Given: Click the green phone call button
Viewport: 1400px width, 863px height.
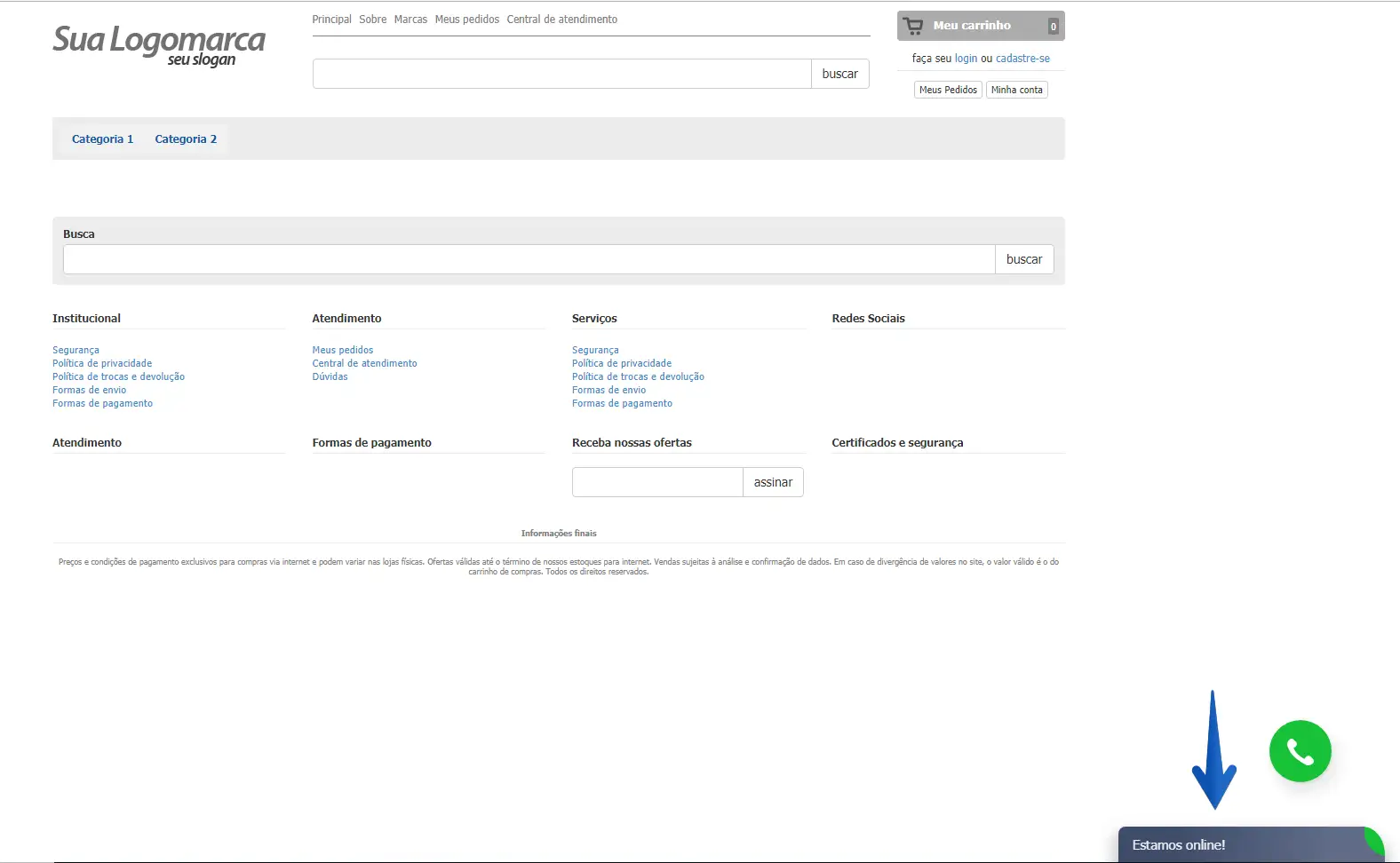Looking at the screenshot, I should 1300,751.
